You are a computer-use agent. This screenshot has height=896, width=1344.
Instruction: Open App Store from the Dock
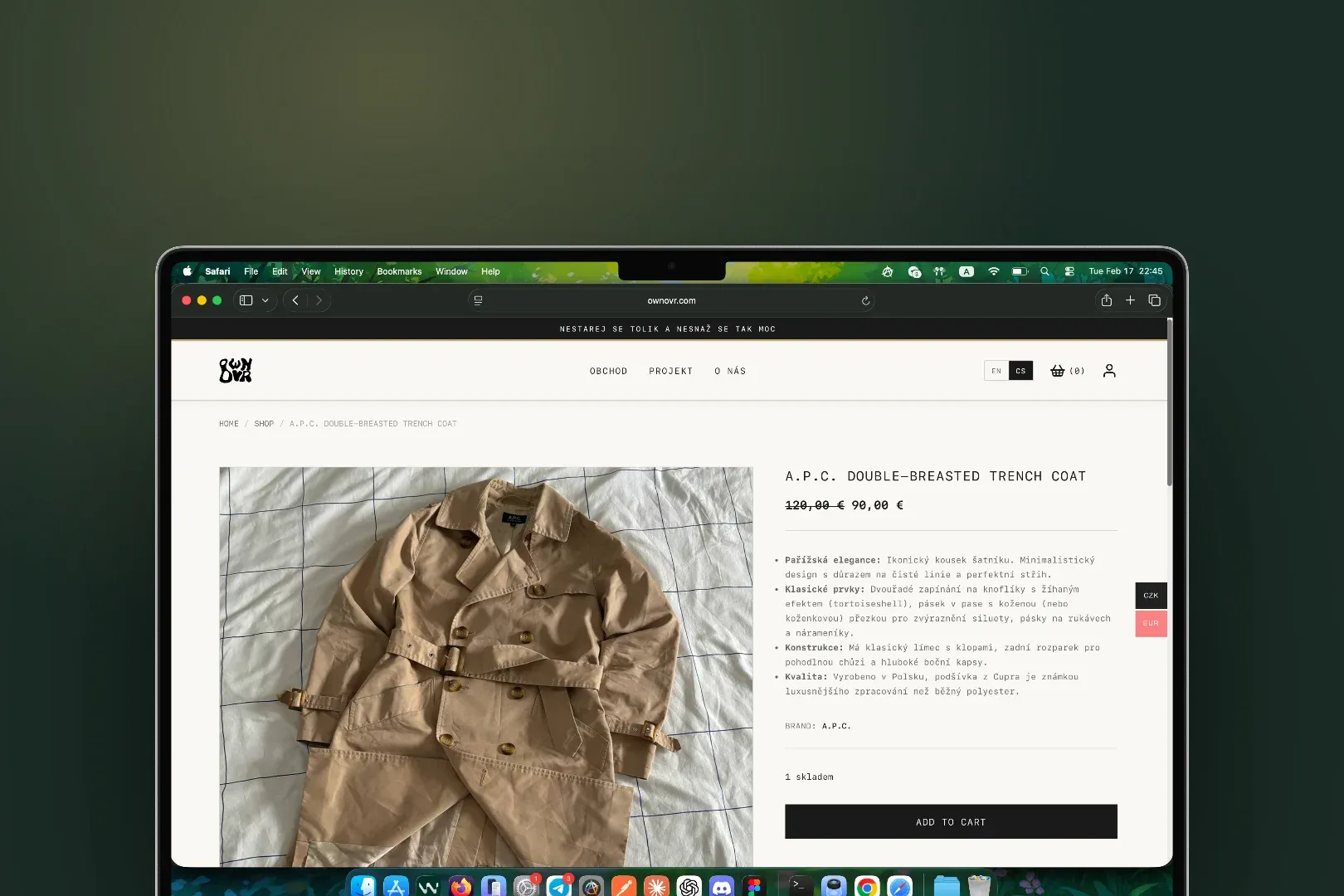[x=396, y=886]
